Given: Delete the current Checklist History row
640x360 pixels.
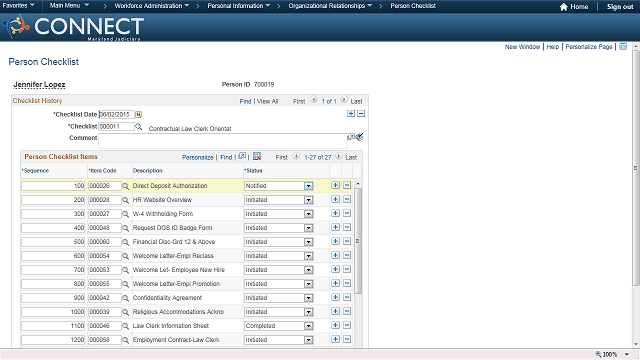Looking at the screenshot, I should click(361, 113).
